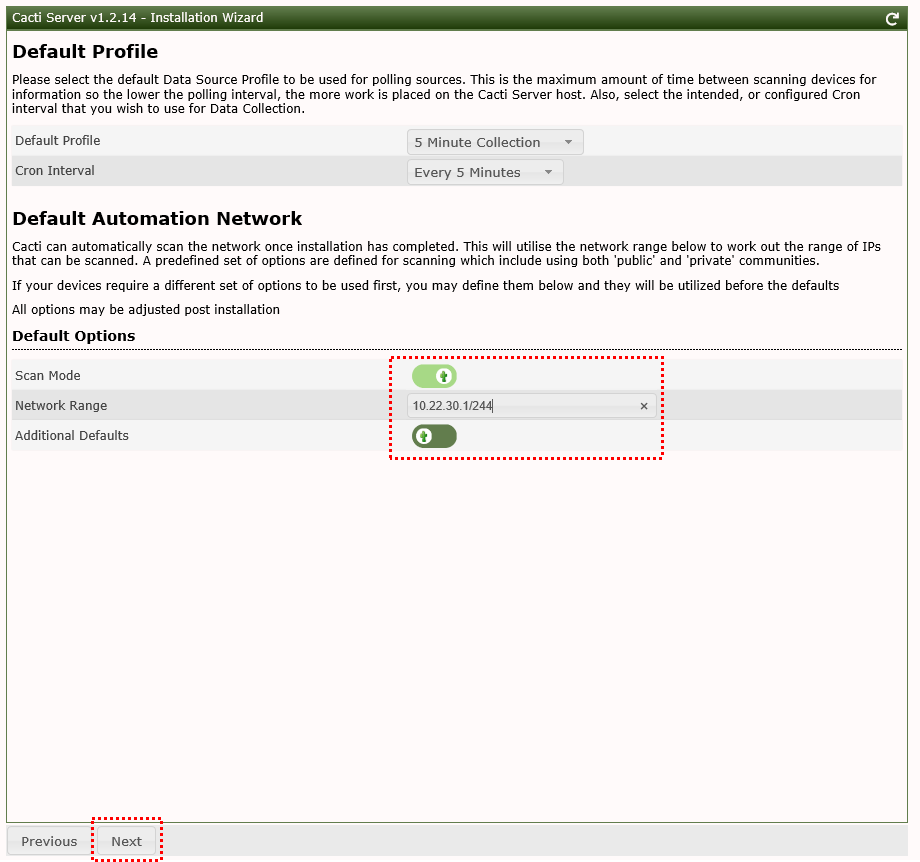
Task: Toggle the Additional Defaults switch
Action: (434, 436)
